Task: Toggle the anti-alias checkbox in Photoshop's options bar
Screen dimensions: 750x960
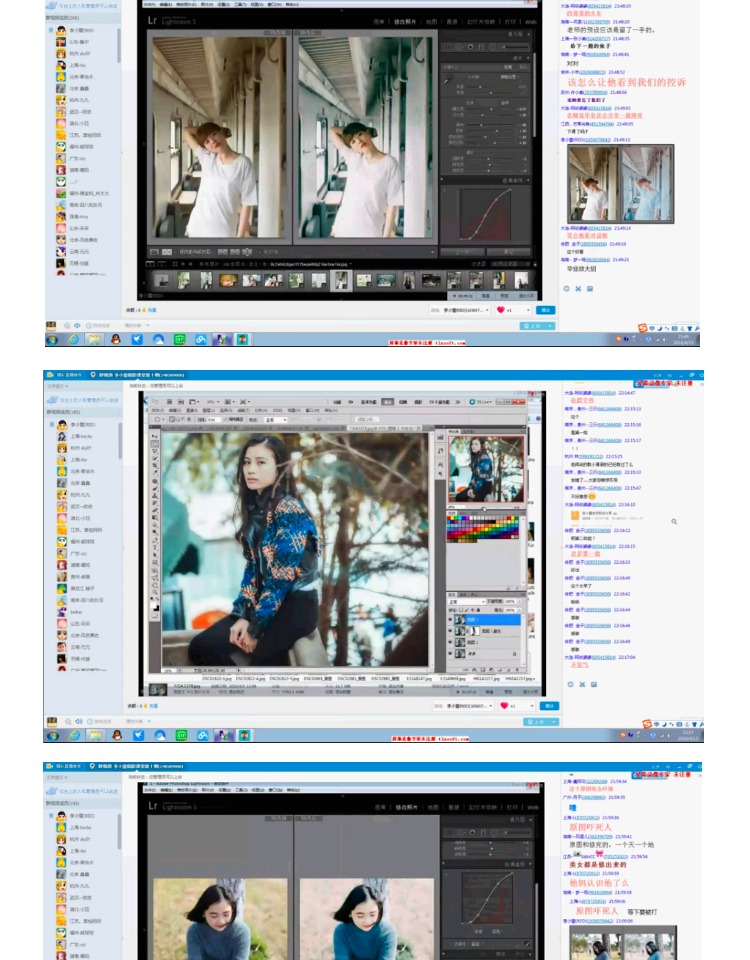Action: [x=225, y=419]
